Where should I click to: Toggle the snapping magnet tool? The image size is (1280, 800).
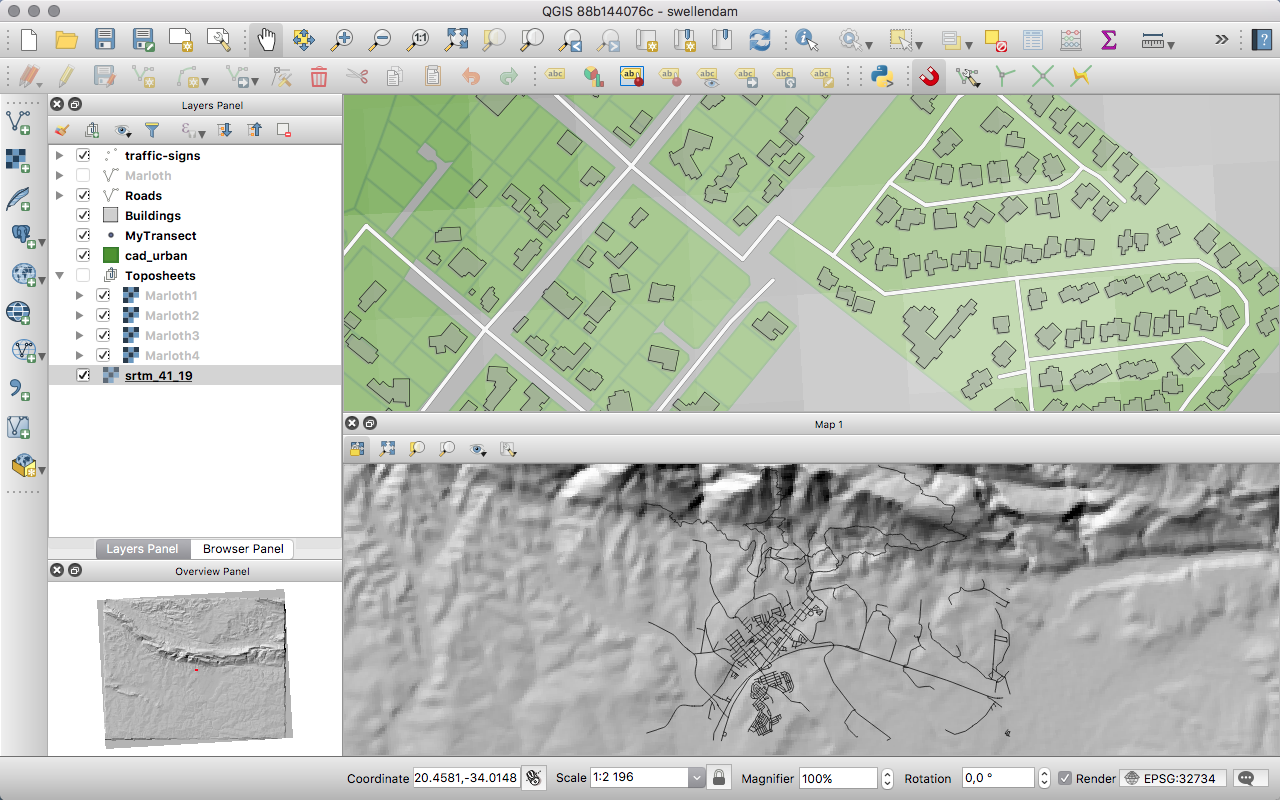(929, 76)
